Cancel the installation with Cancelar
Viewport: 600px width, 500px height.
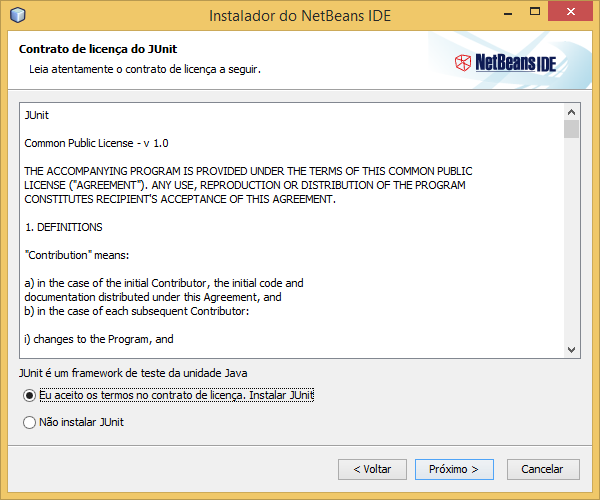click(x=543, y=469)
